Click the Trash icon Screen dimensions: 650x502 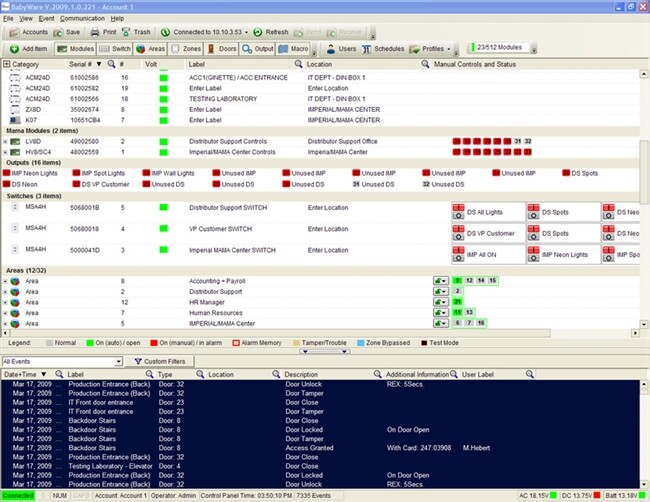(x=137, y=32)
